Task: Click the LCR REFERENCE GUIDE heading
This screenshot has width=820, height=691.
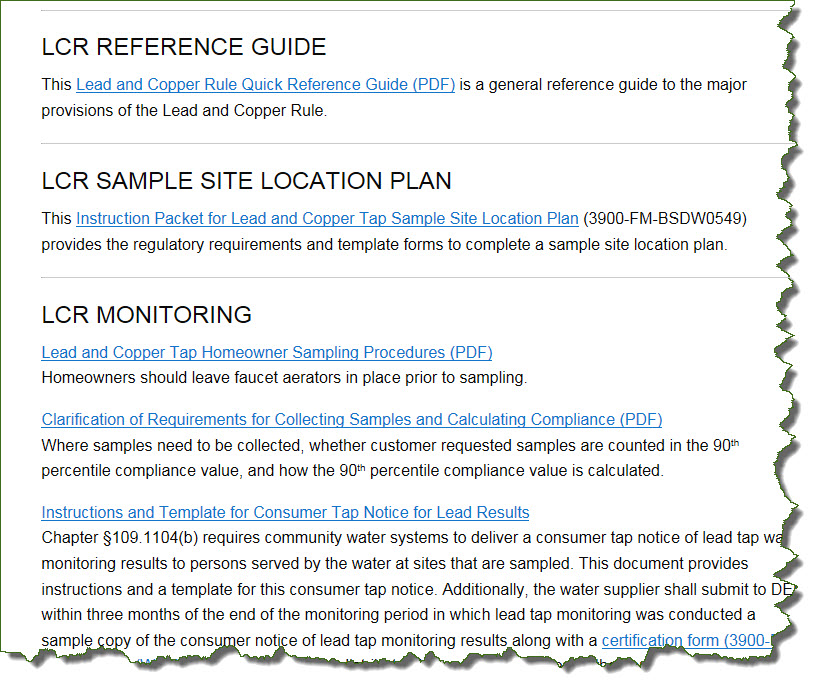Action: [x=184, y=47]
